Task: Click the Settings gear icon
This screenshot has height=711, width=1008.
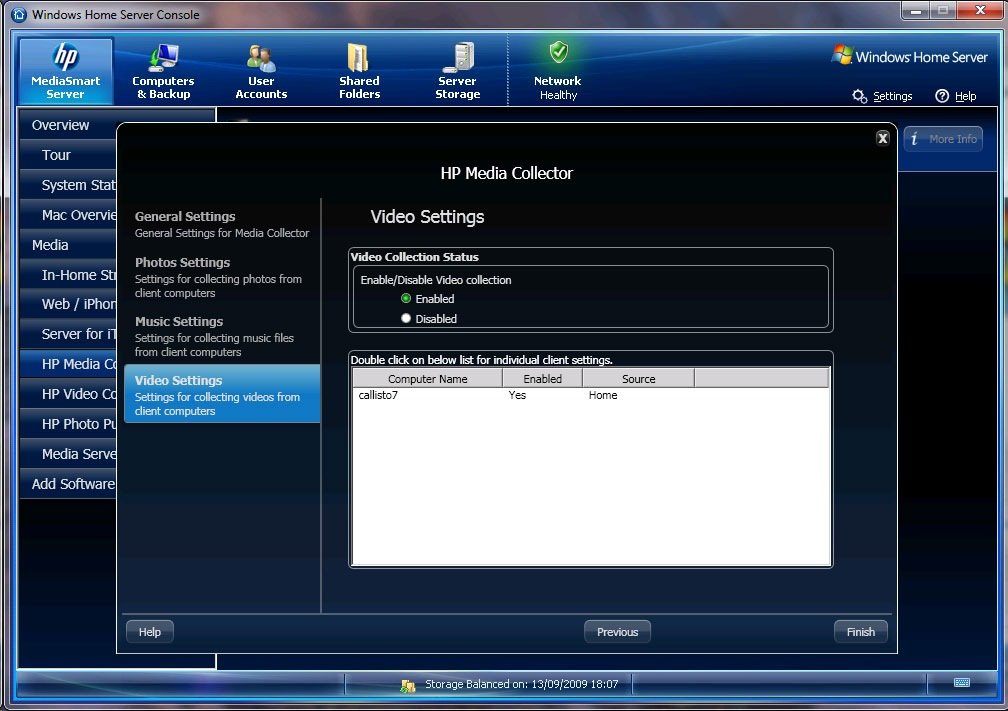Action: (860, 96)
